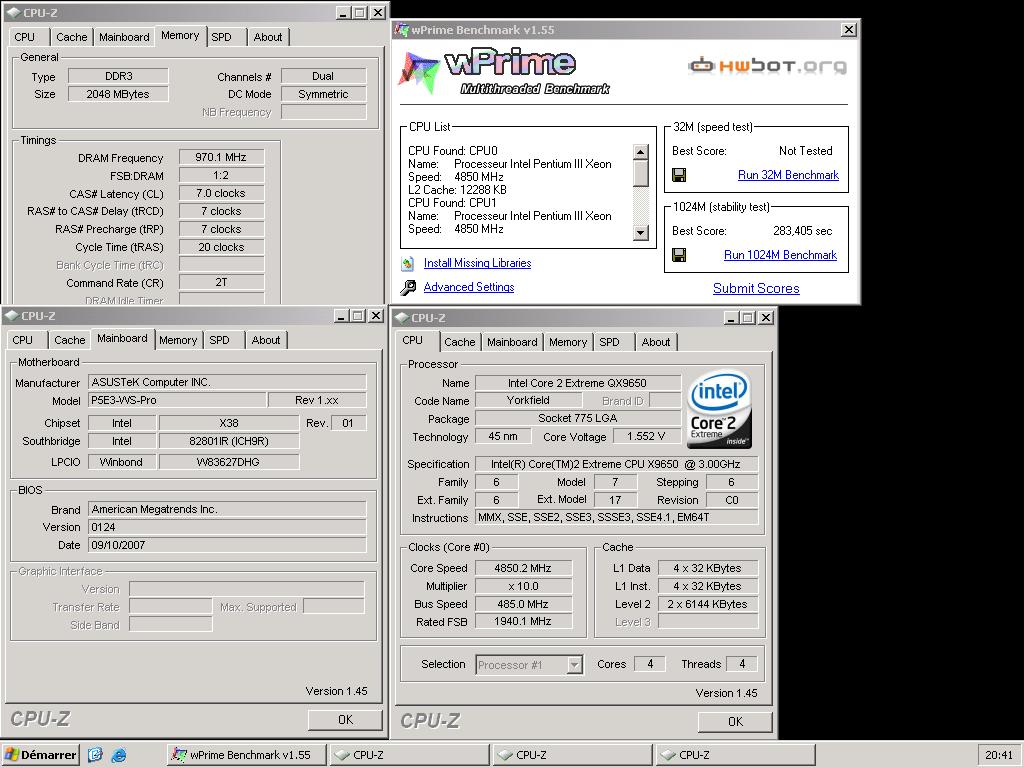Activate the first CPU-Z taskbar button

[409, 755]
